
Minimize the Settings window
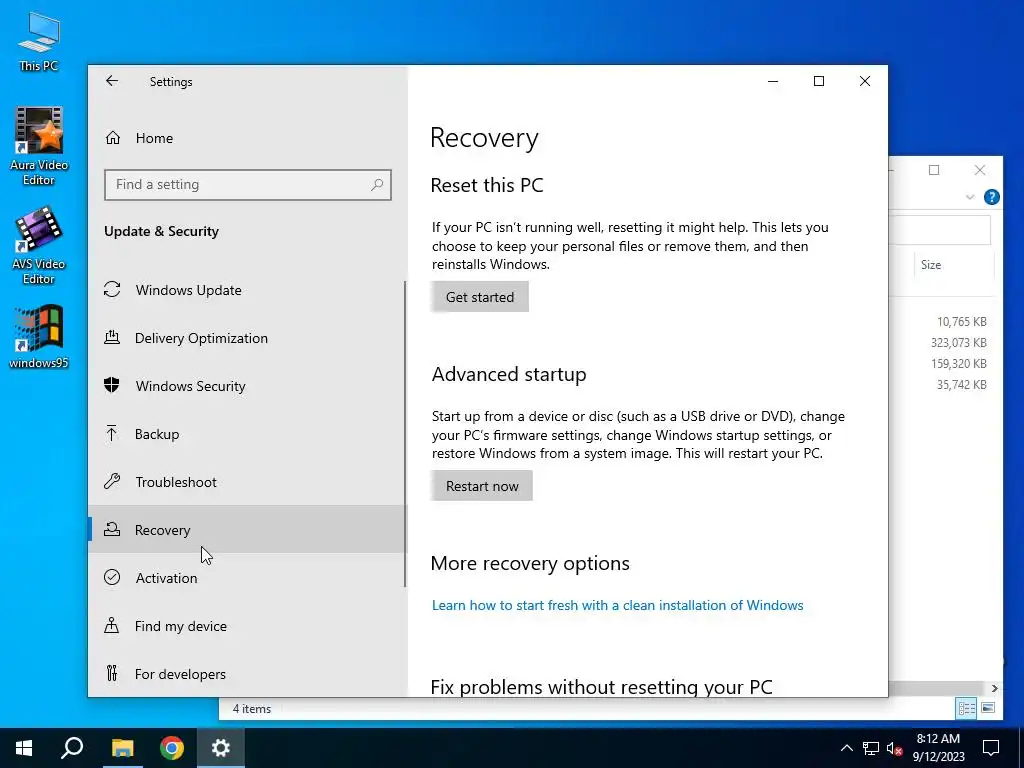pos(773,81)
